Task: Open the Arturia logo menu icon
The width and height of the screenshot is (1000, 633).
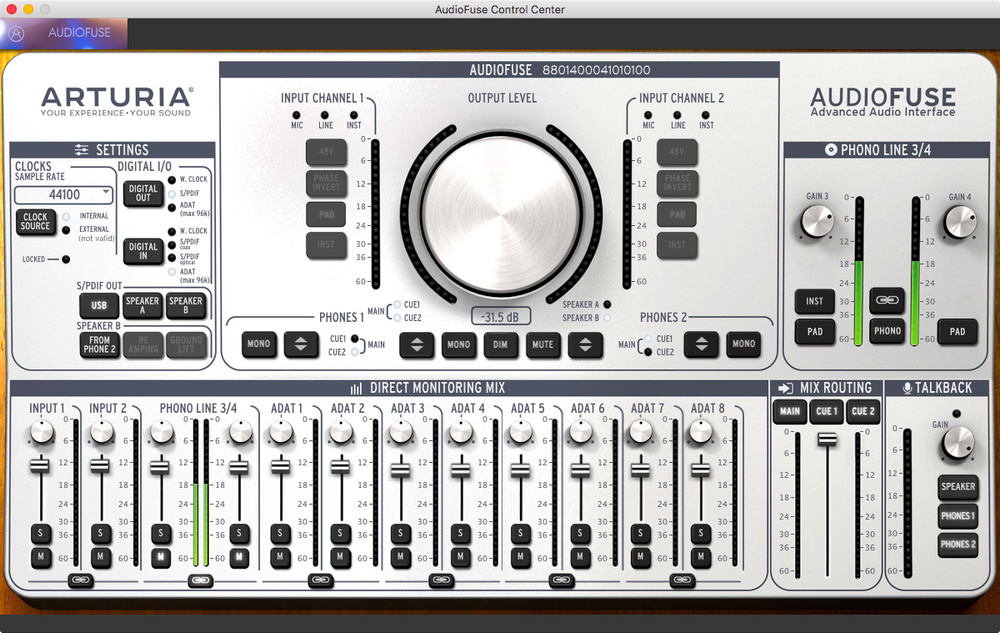Action: pos(16,34)
